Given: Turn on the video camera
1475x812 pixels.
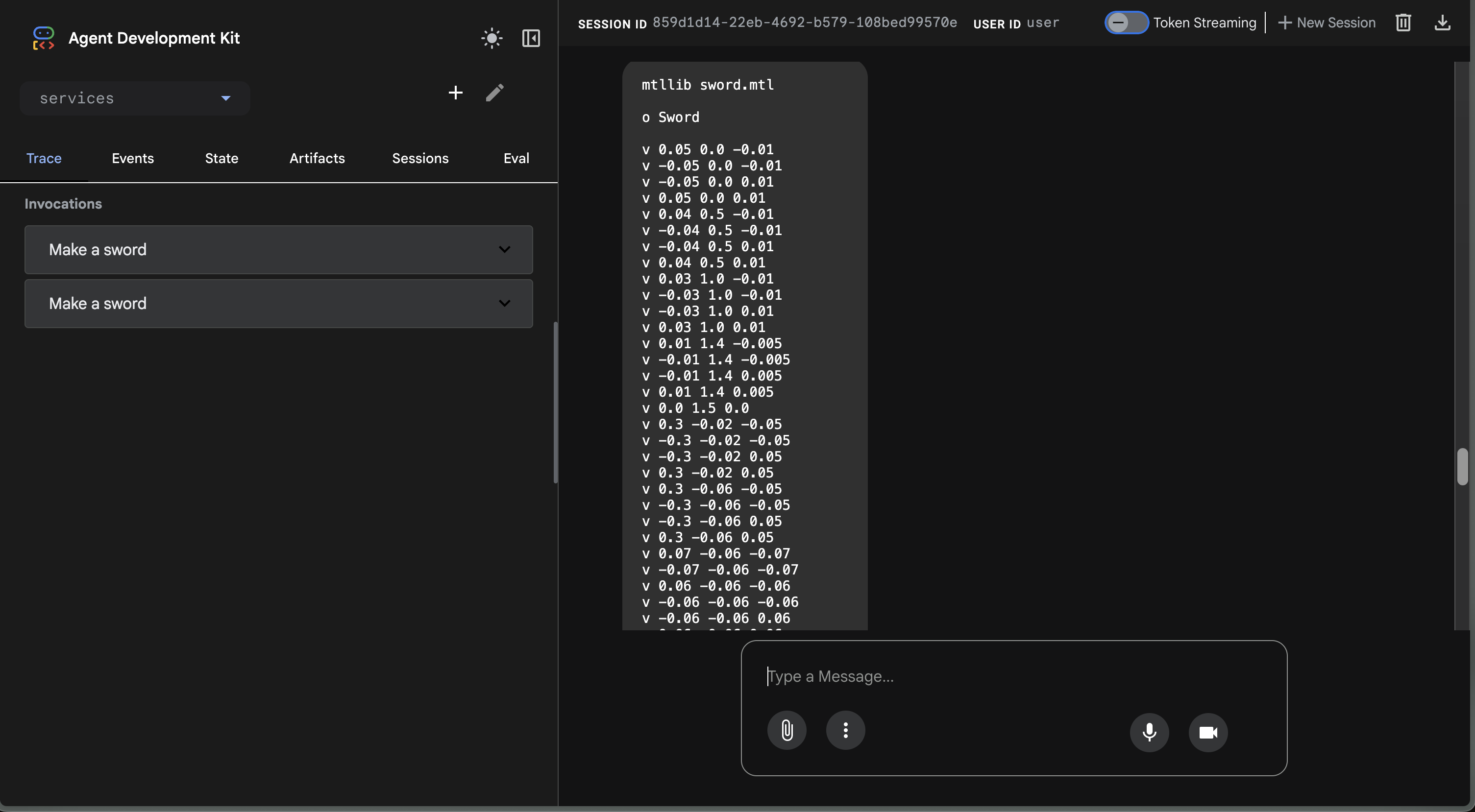Looking at the screenshot, I should (1207, 732).
